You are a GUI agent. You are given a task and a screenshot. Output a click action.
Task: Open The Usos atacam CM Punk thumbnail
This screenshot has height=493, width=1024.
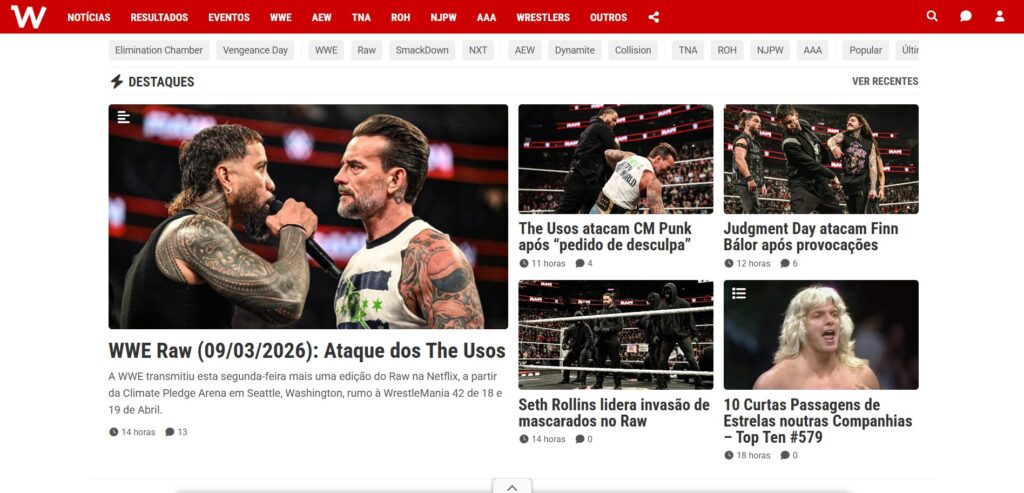[x=616, y=159]
